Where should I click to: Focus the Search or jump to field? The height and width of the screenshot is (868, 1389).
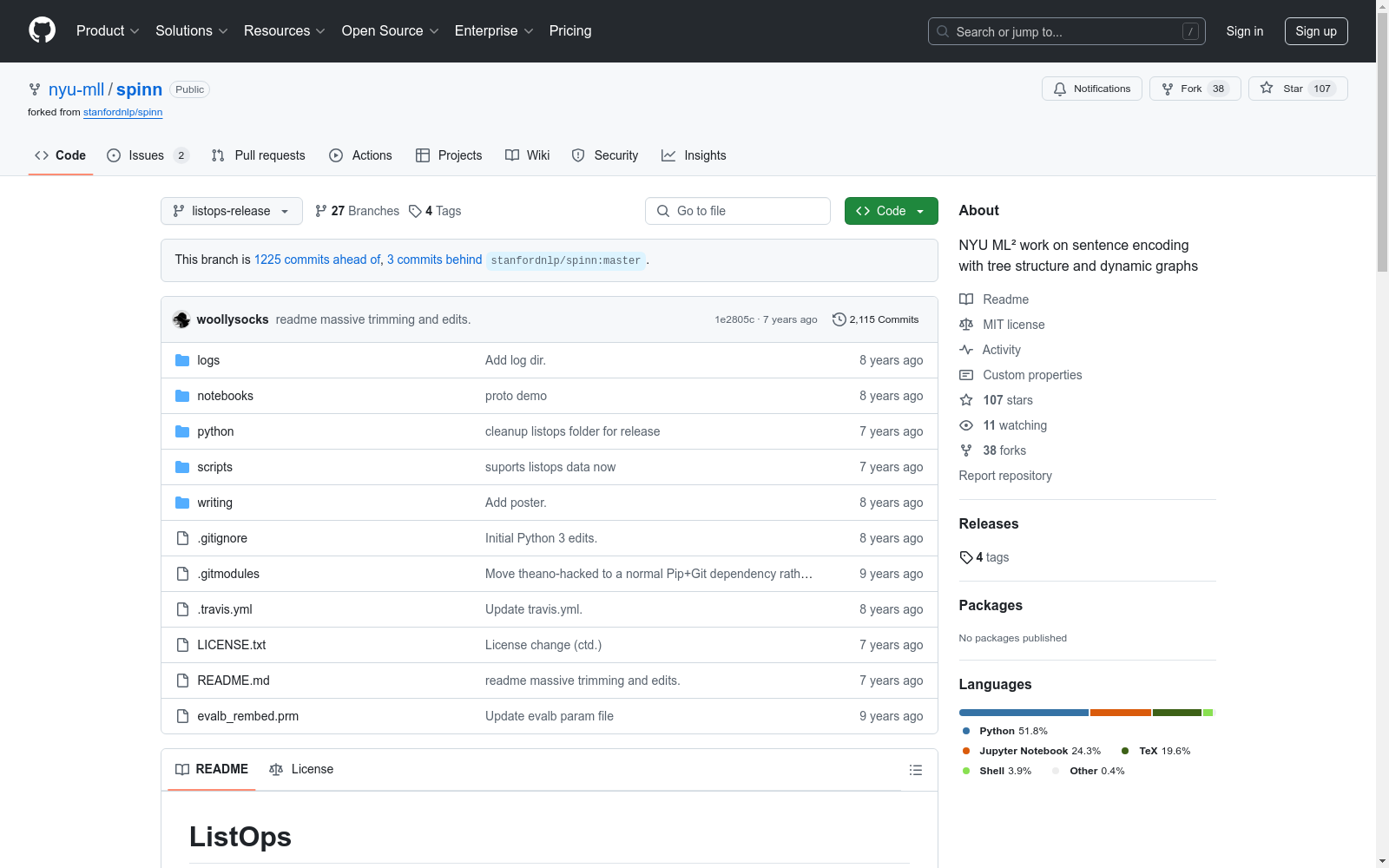1067,31
